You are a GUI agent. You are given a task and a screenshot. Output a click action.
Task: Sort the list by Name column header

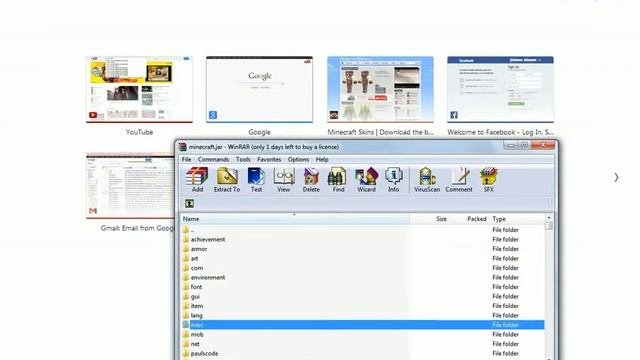coord(295,219)
